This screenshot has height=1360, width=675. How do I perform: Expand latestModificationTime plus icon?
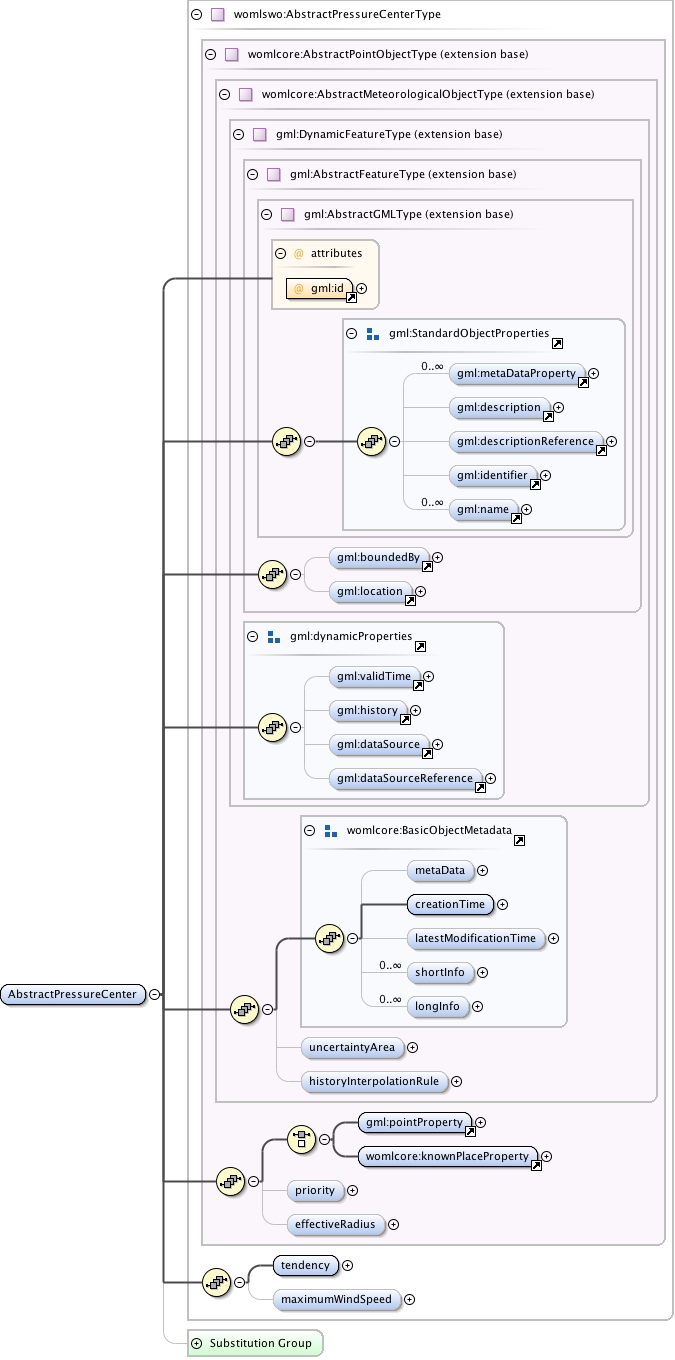(x=554, y=939)
